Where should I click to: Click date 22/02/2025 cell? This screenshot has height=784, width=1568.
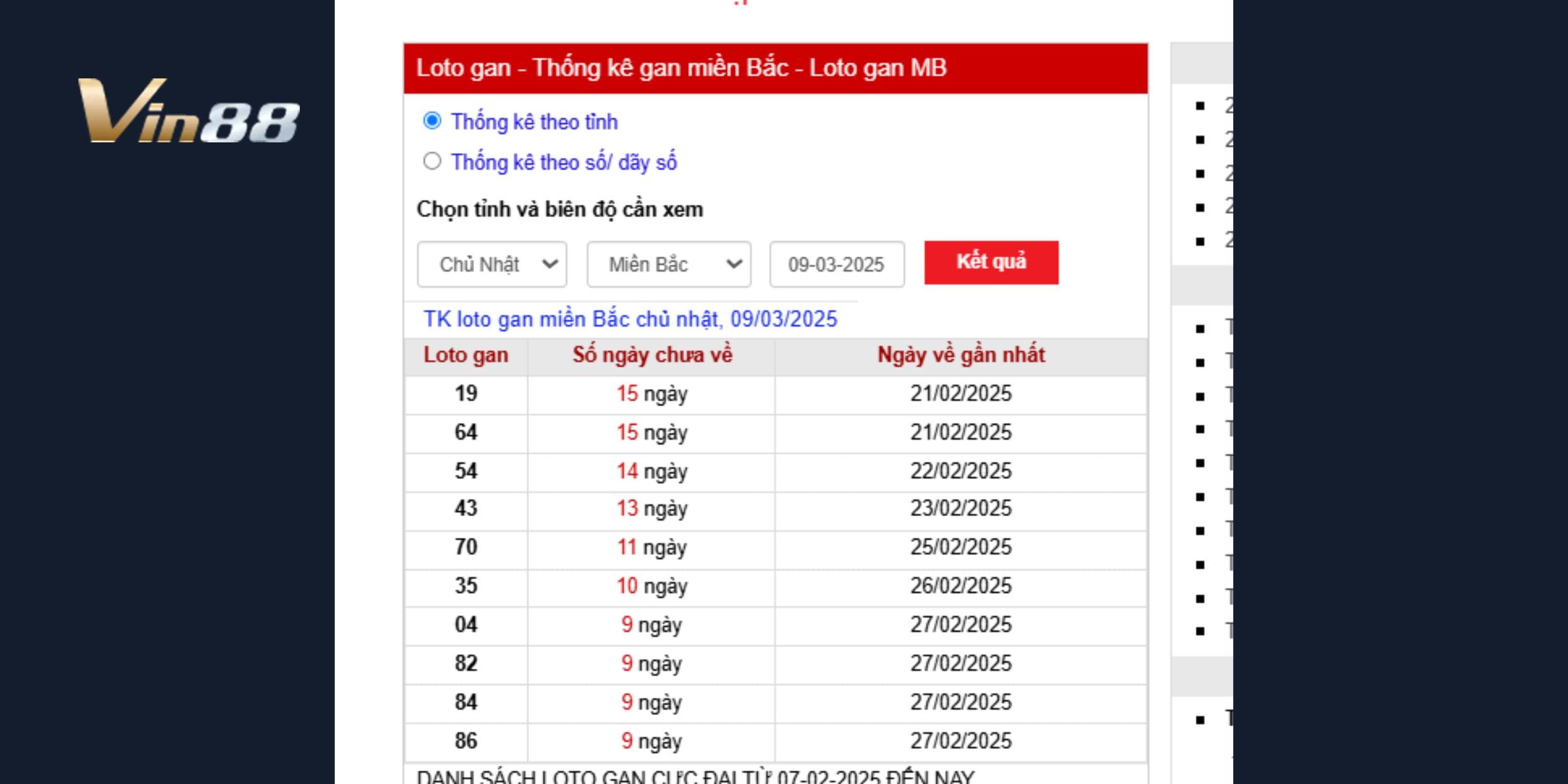pos(961,471)
